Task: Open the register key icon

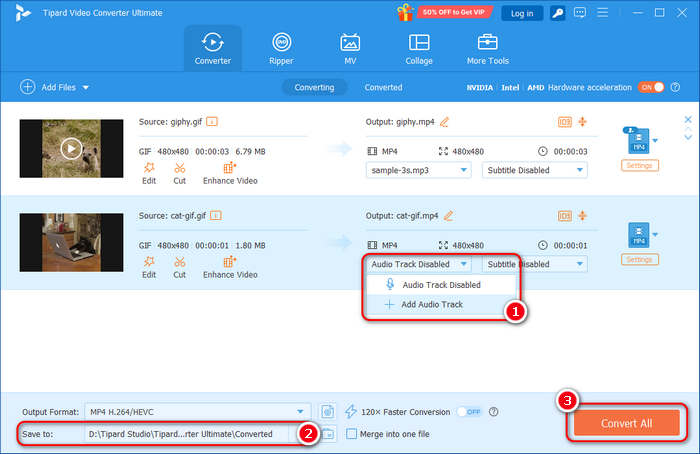Action: coord(557,13)
